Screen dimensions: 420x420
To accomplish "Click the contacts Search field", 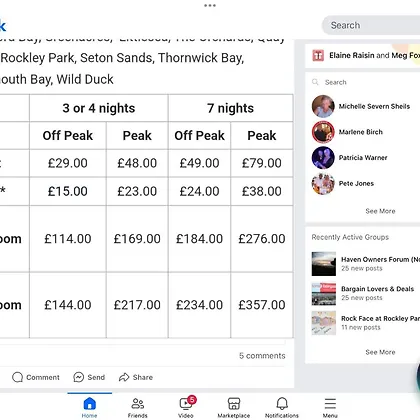I will pos(363,82).
